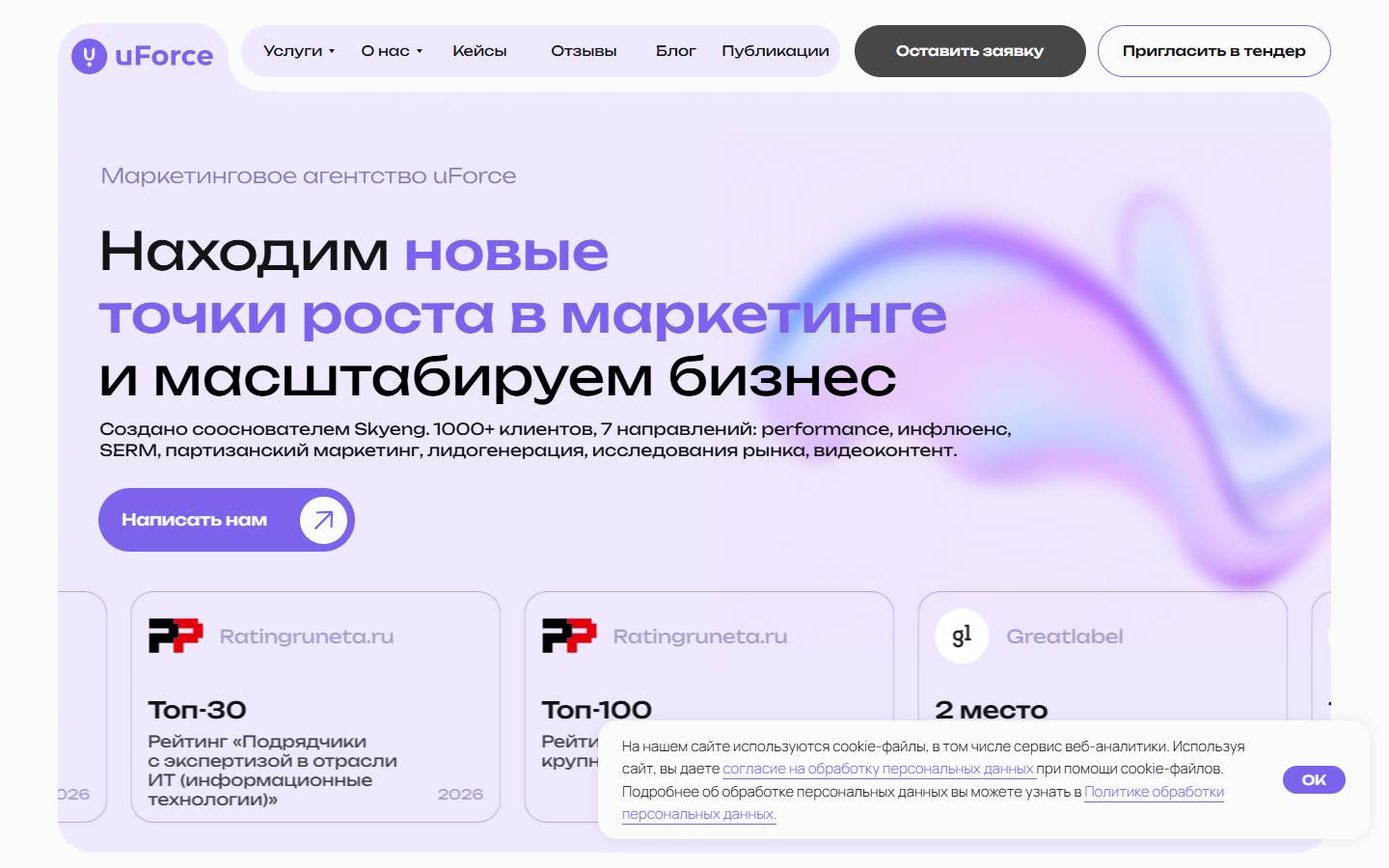
Task: Click the Пригласить в тендер button
Action: 1214,51
